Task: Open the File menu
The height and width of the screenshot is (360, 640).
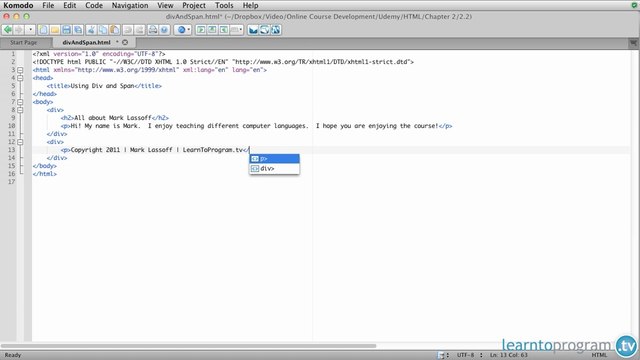Action: 48,5
